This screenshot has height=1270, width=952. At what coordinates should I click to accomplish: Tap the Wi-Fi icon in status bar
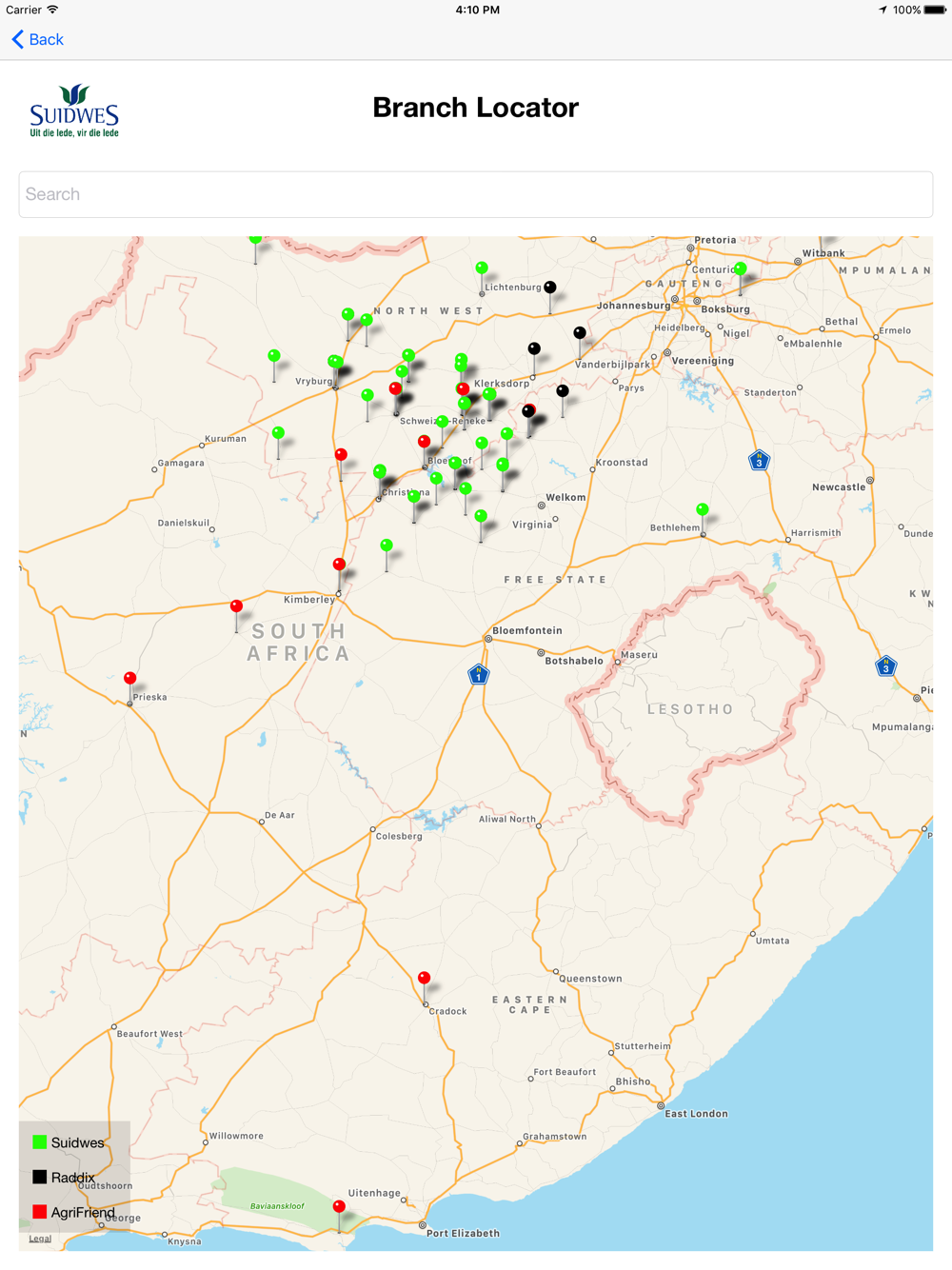pyautogui.click(x=53, y=10)
